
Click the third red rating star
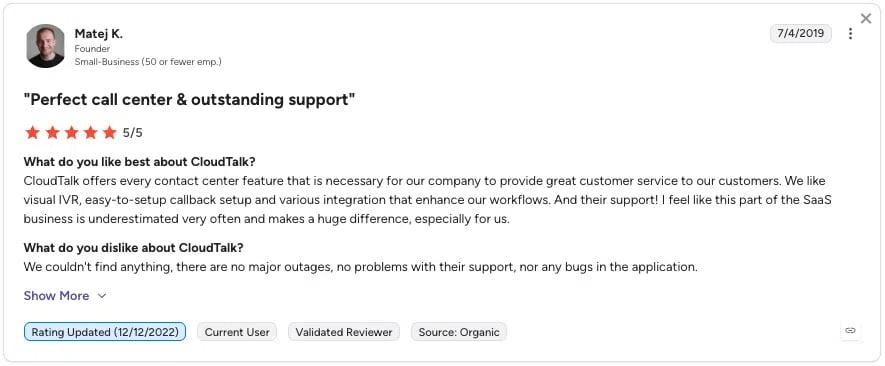(71, 133)
